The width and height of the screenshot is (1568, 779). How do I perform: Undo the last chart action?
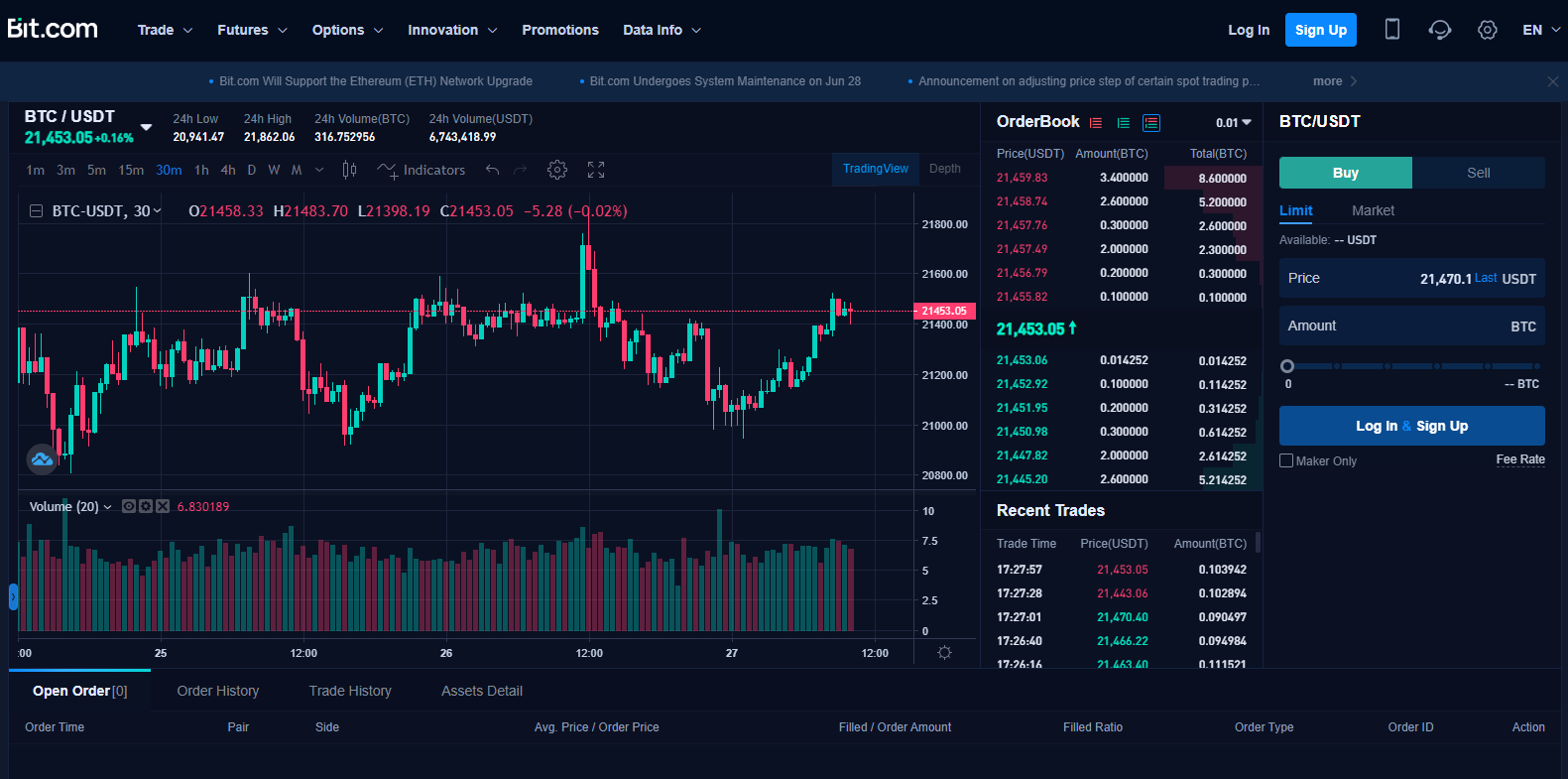(492, 170)
